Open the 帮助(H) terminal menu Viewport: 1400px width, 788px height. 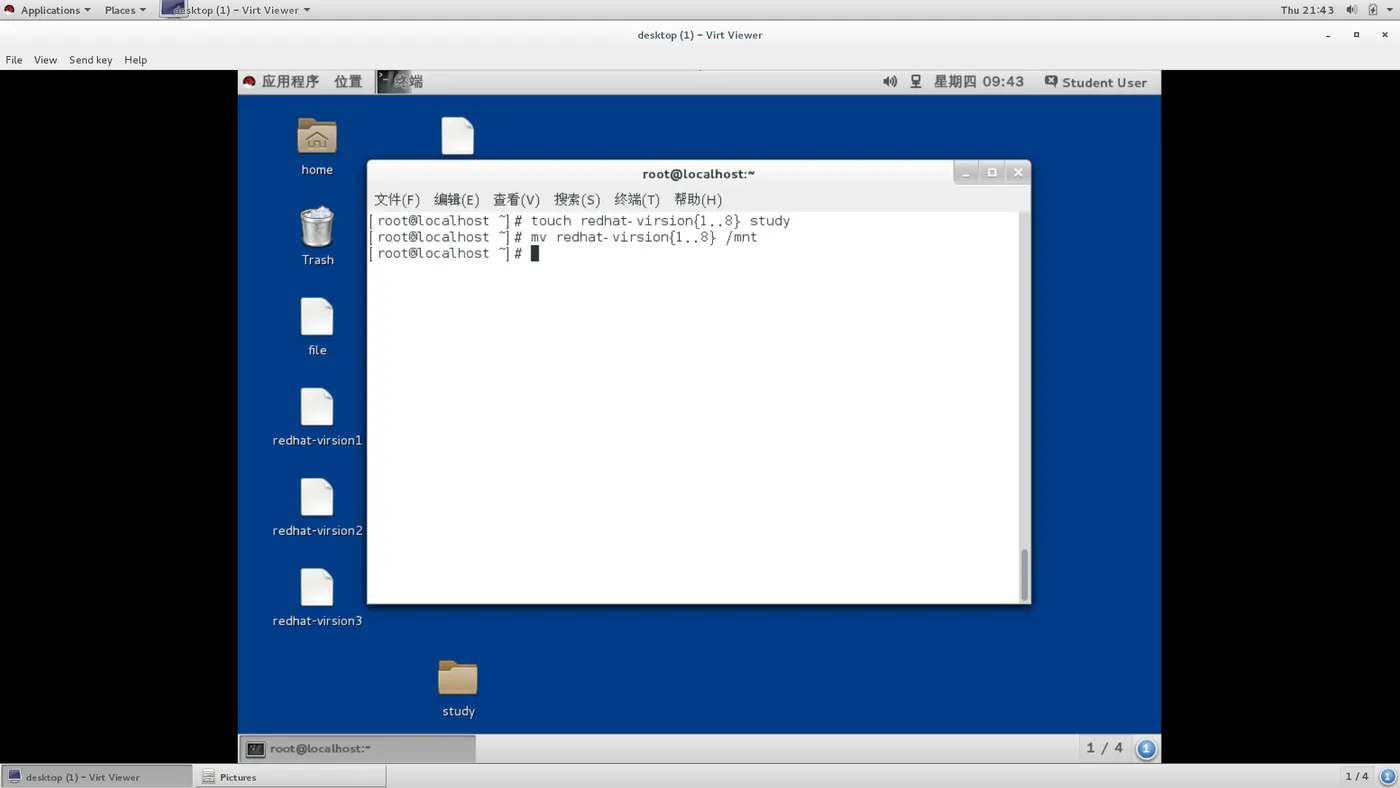pos(698,199)
